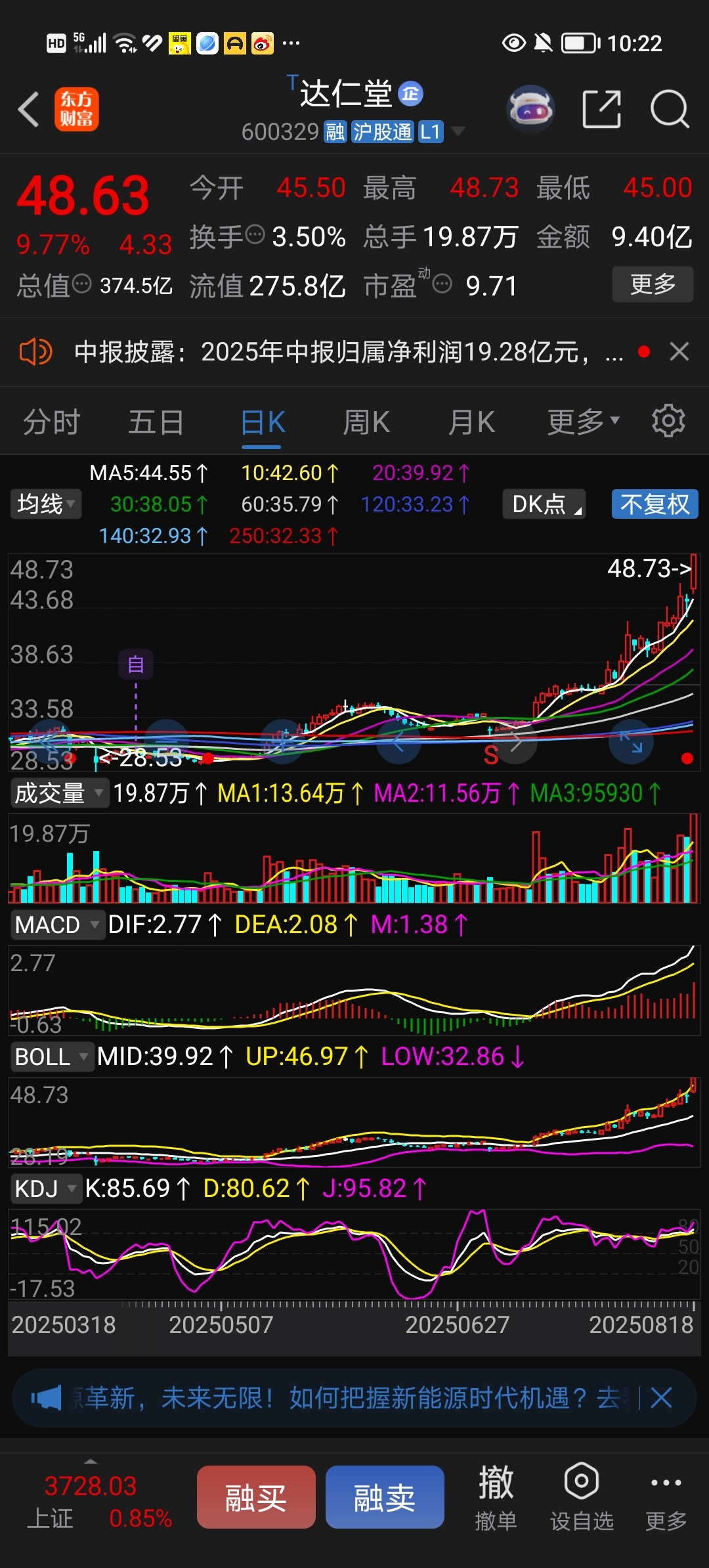
Task: Expand the stock title dropdown arrow
Action: pos(458,131)
